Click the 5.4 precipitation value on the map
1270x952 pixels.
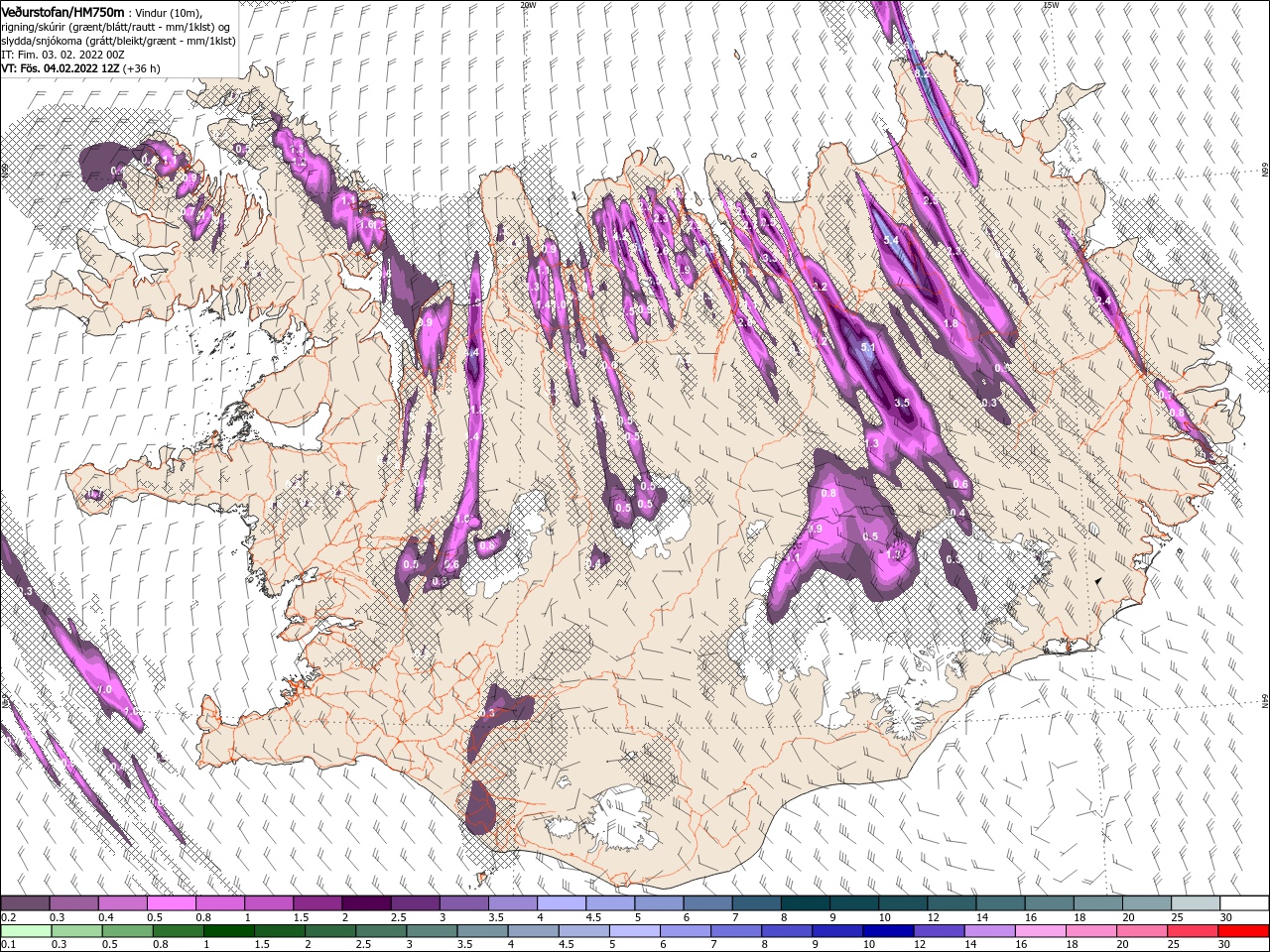(x=891, y=240)
